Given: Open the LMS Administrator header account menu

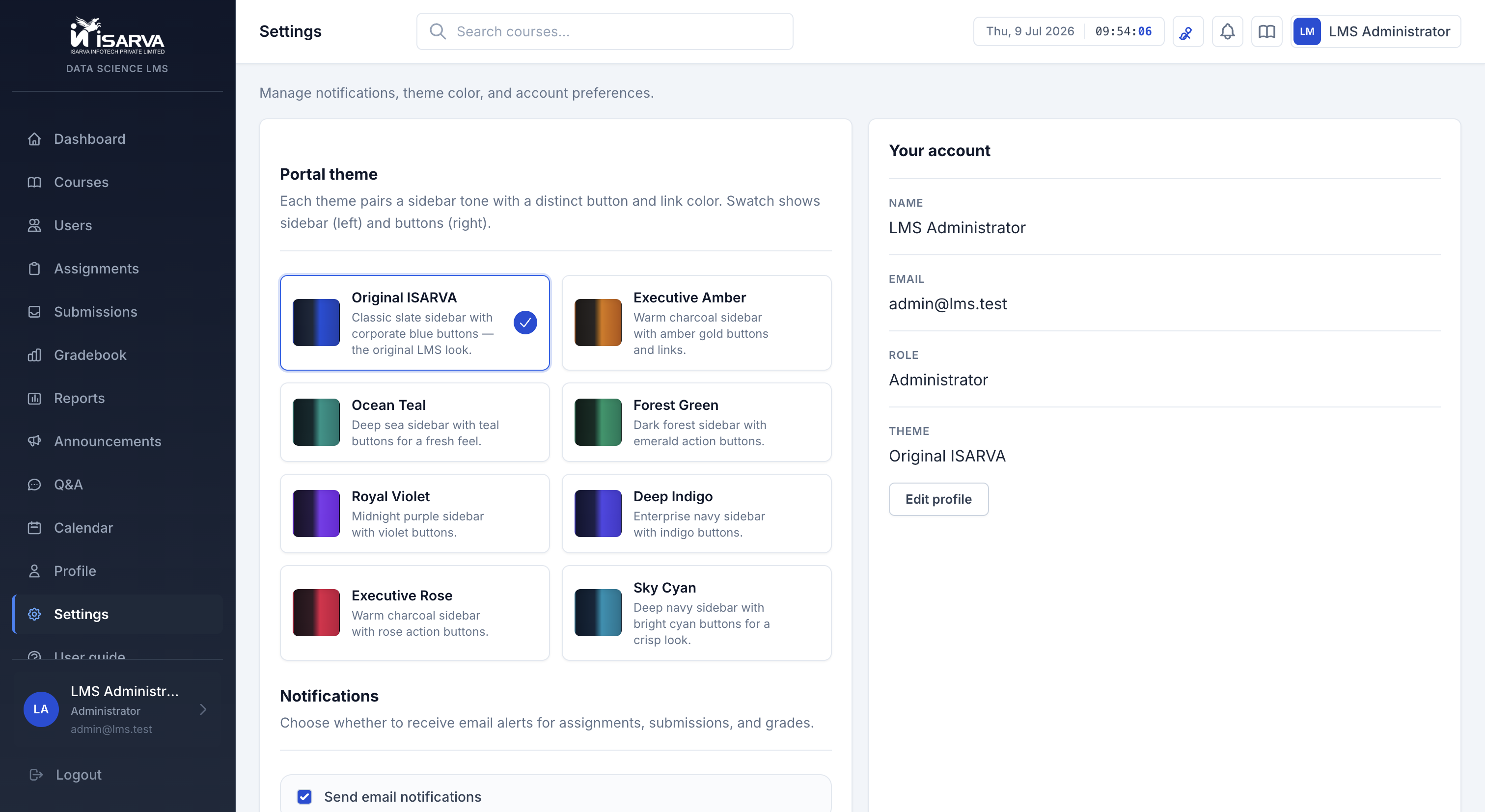Looking at the screenshot, I should [x=1375, y=32].
